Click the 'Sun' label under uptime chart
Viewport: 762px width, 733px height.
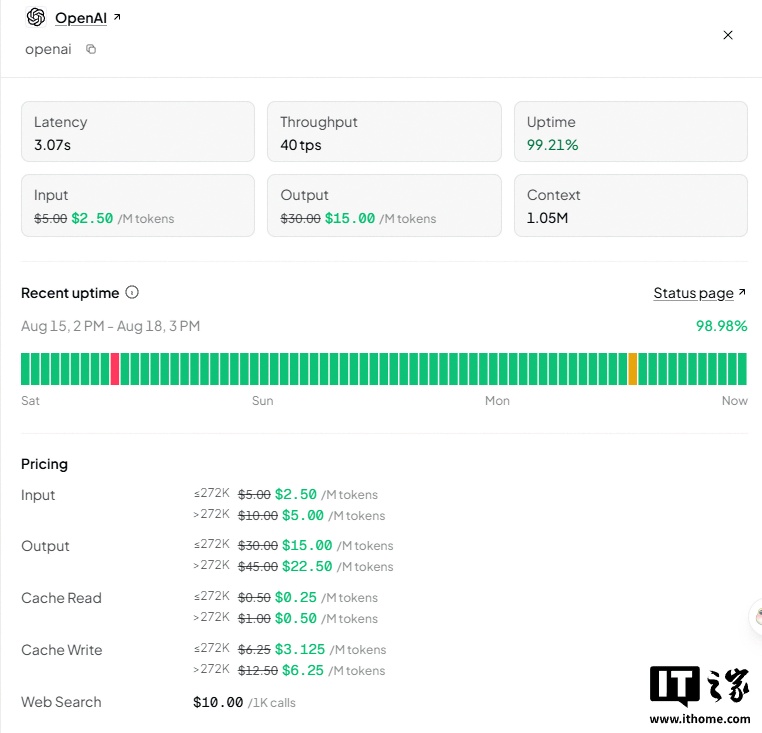tap(262, 401)
